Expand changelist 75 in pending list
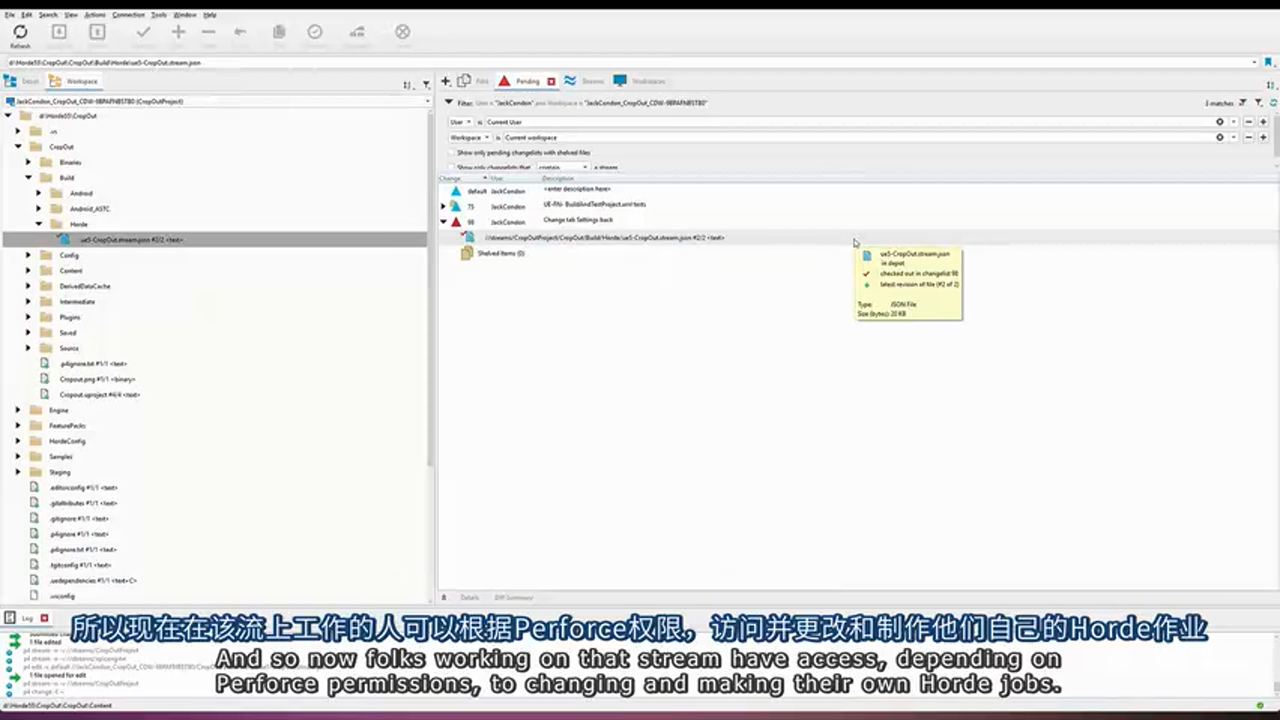 [x=443, y=206]
